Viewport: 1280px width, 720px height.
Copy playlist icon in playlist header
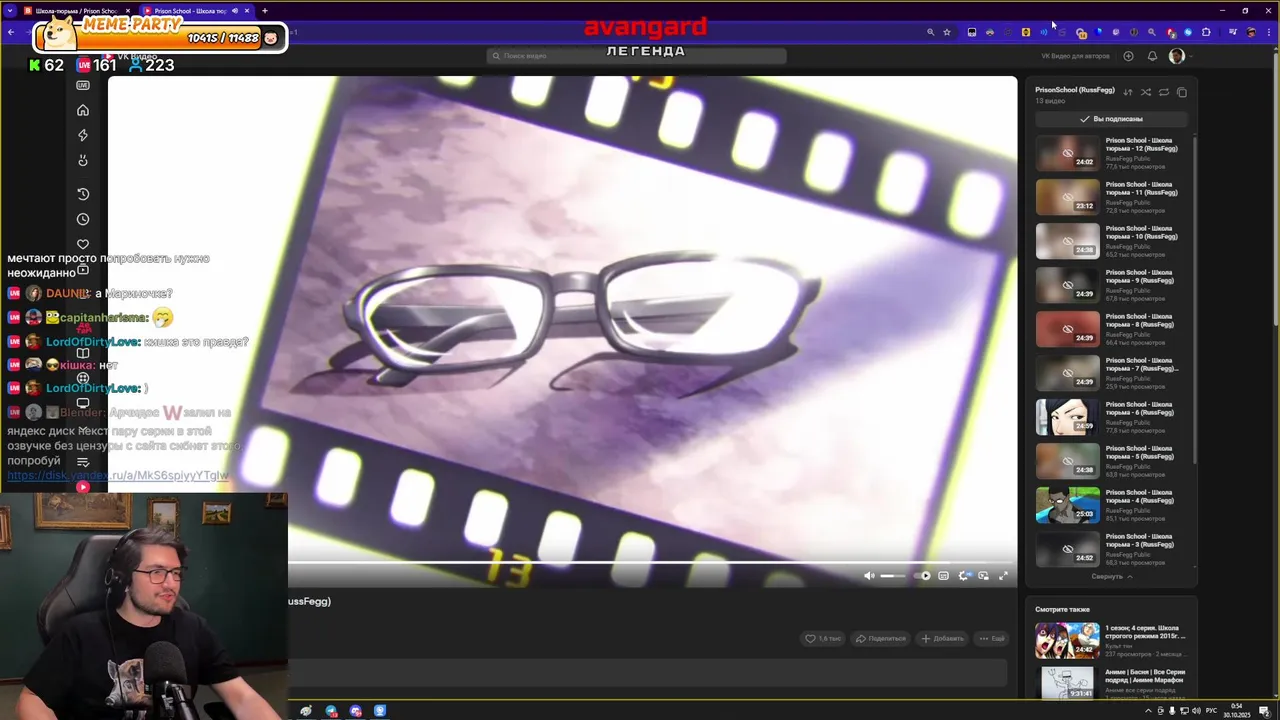point(1182,92)
